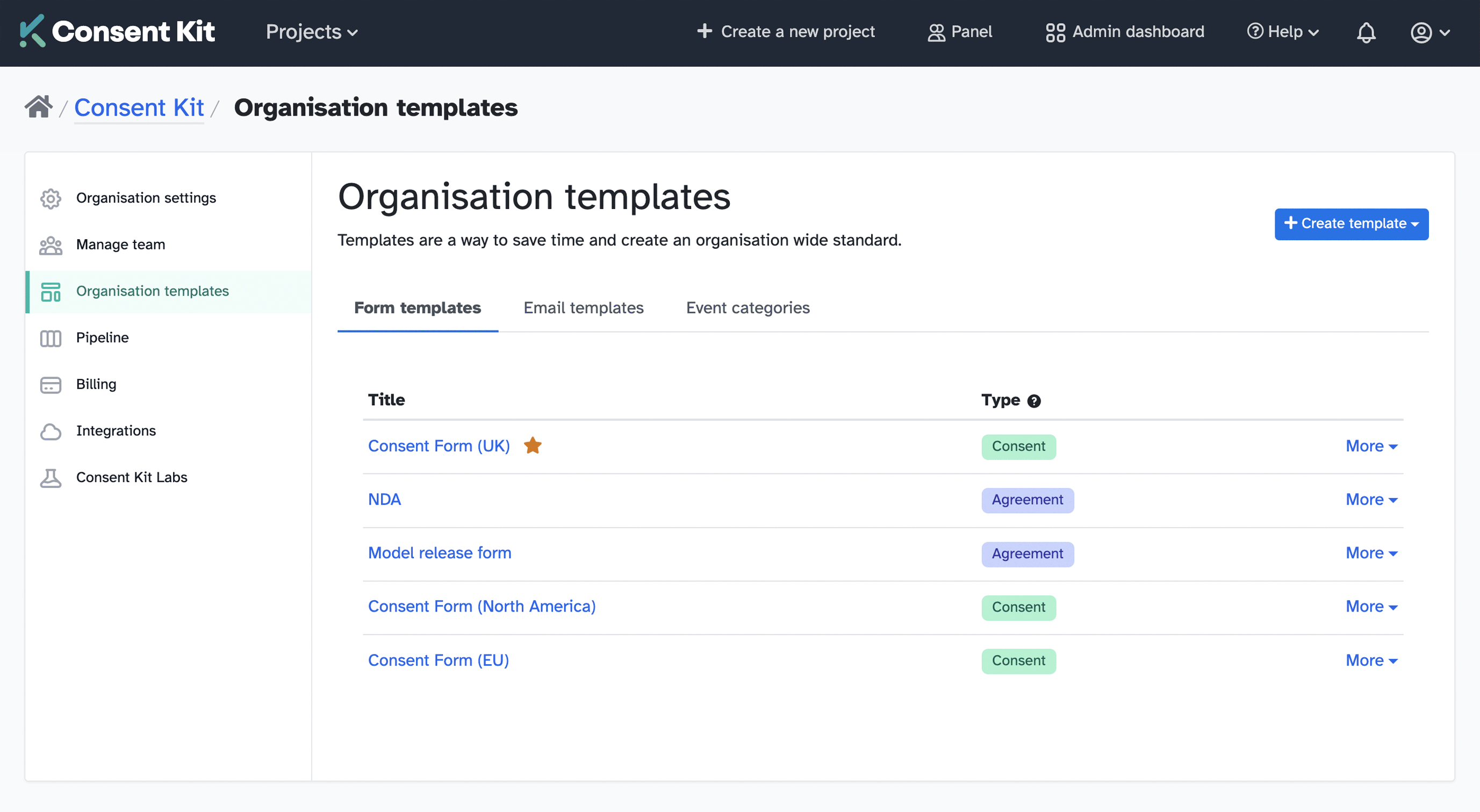Image resolution: width=1480 pixels, height=812 pixels.
Task: Click the notifications bell icon
Action: (1366, 32)
